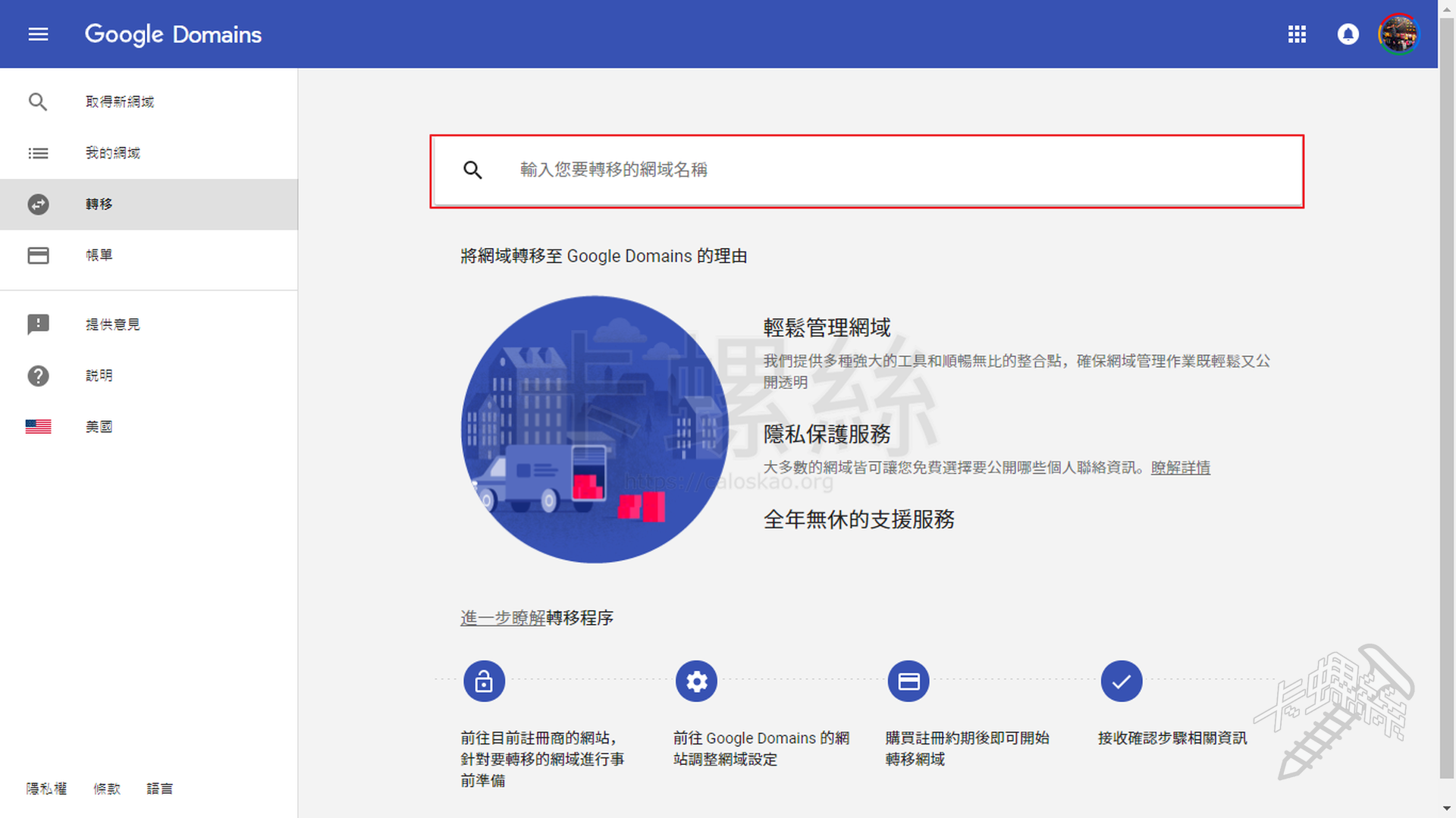Image resolution: width=1456 pixels, height=818 pixels.
Task: Select the 轉移 sidebar item
Action: click(99, 204)
